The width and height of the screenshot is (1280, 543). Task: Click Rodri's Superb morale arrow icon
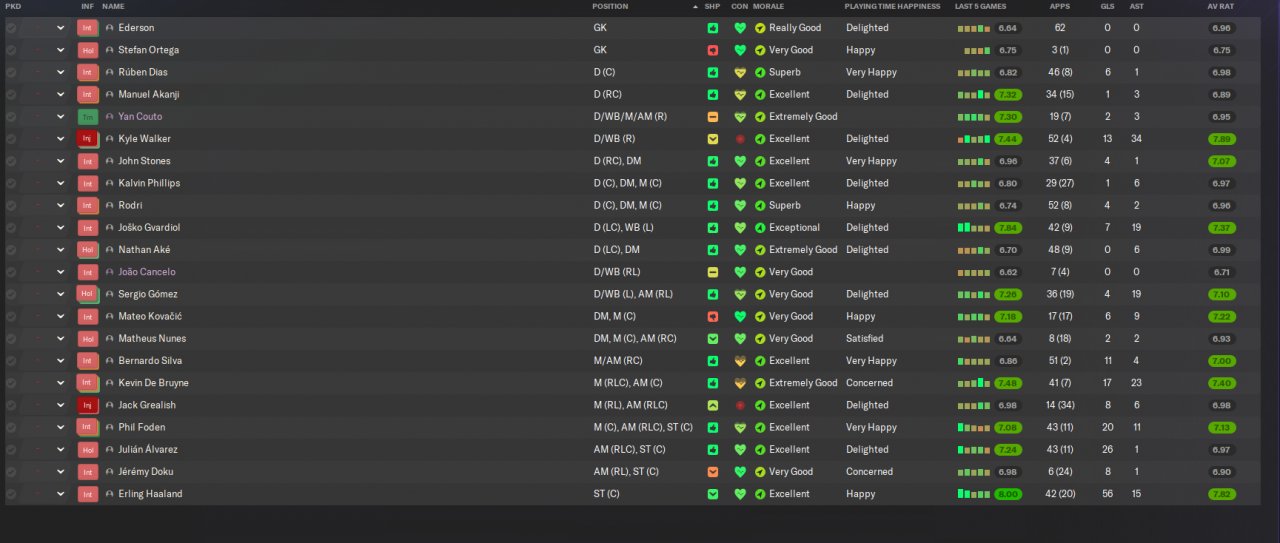point(760,205)
